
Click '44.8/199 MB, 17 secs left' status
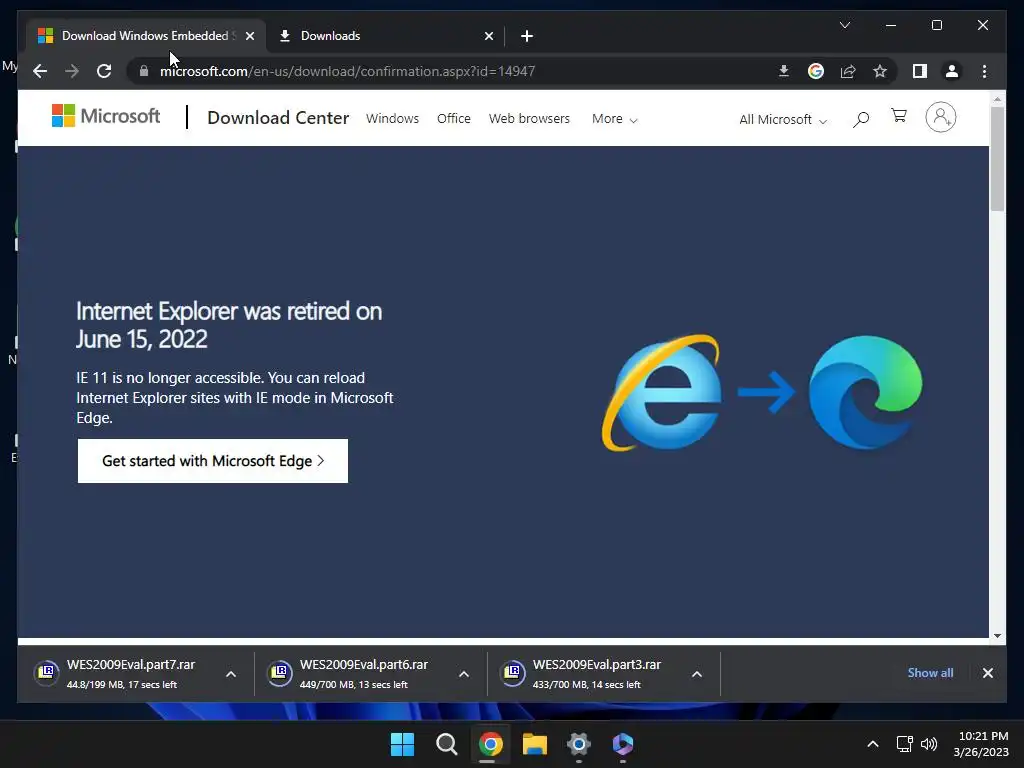(121, 685)
